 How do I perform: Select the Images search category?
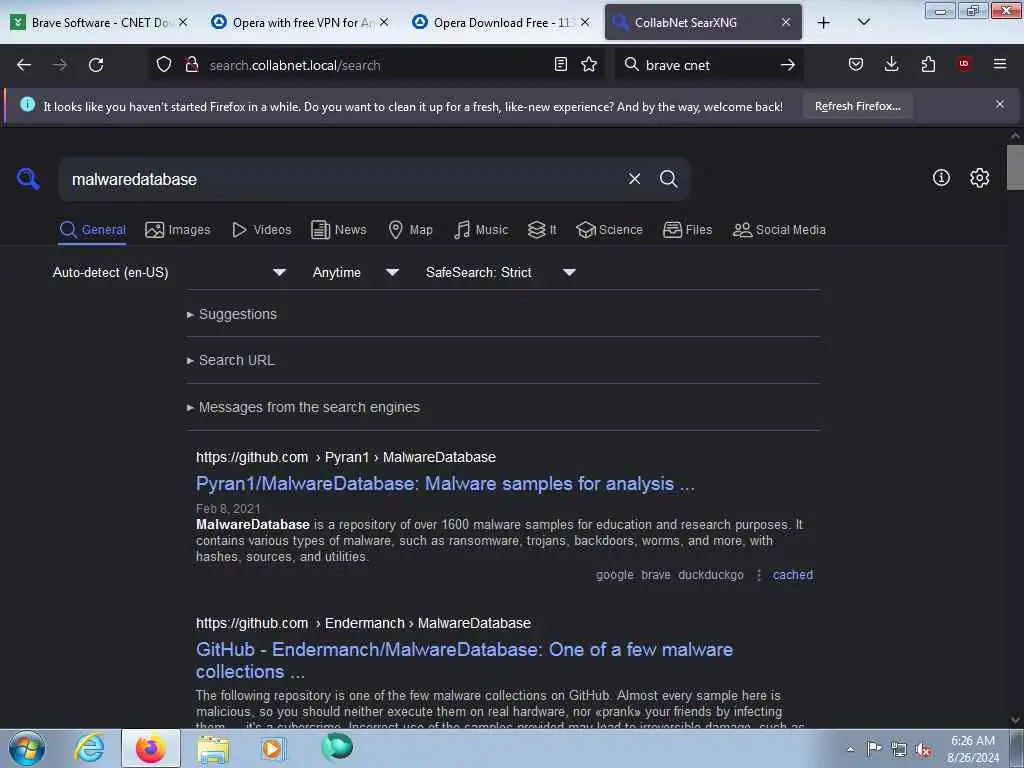tap(178, 230)
